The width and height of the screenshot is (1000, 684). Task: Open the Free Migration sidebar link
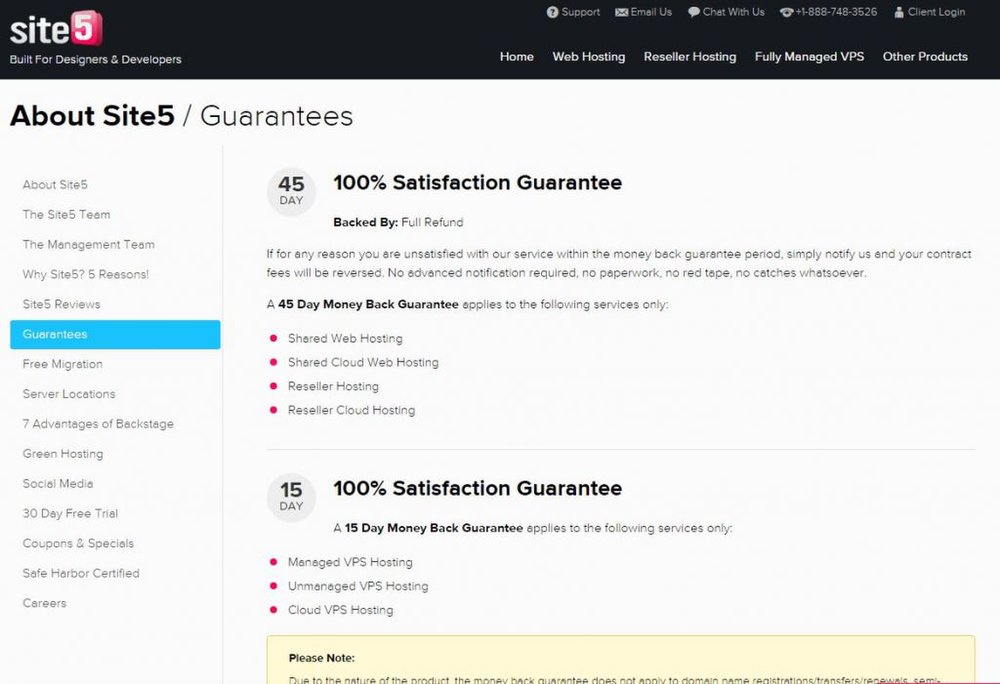[x=62, y=364]
